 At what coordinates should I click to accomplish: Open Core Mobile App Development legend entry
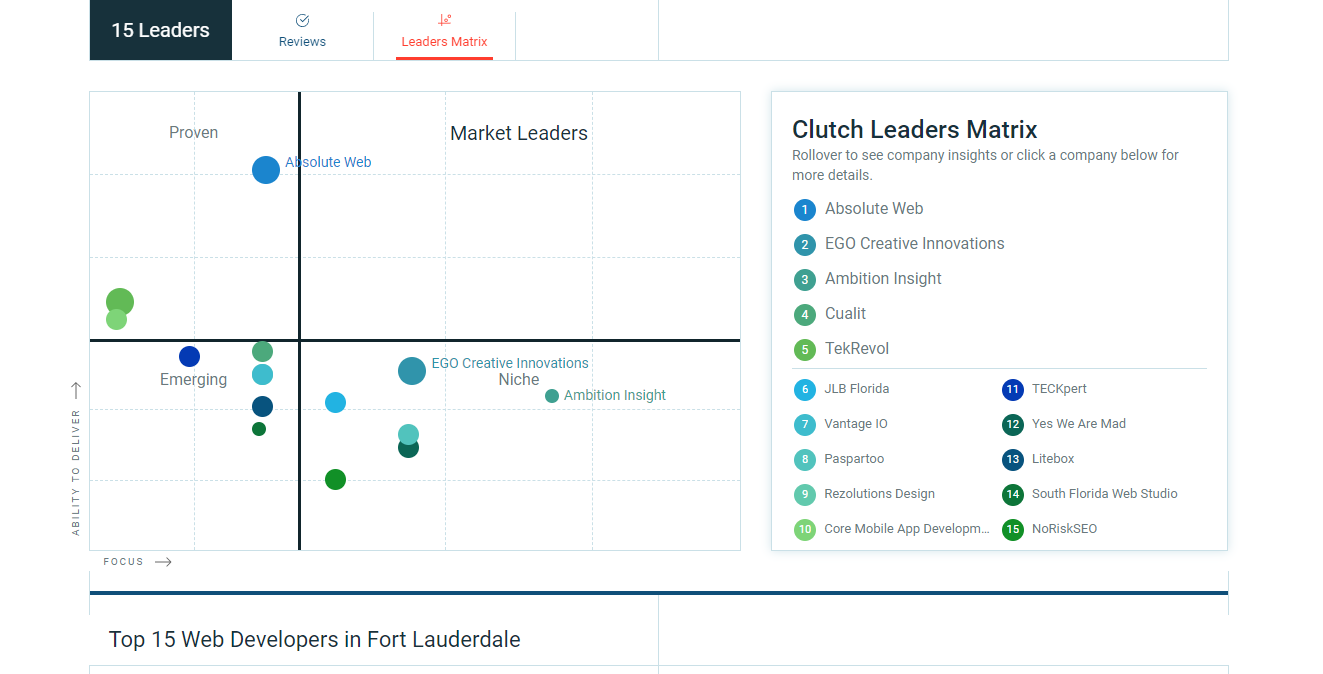pos(907,529)
